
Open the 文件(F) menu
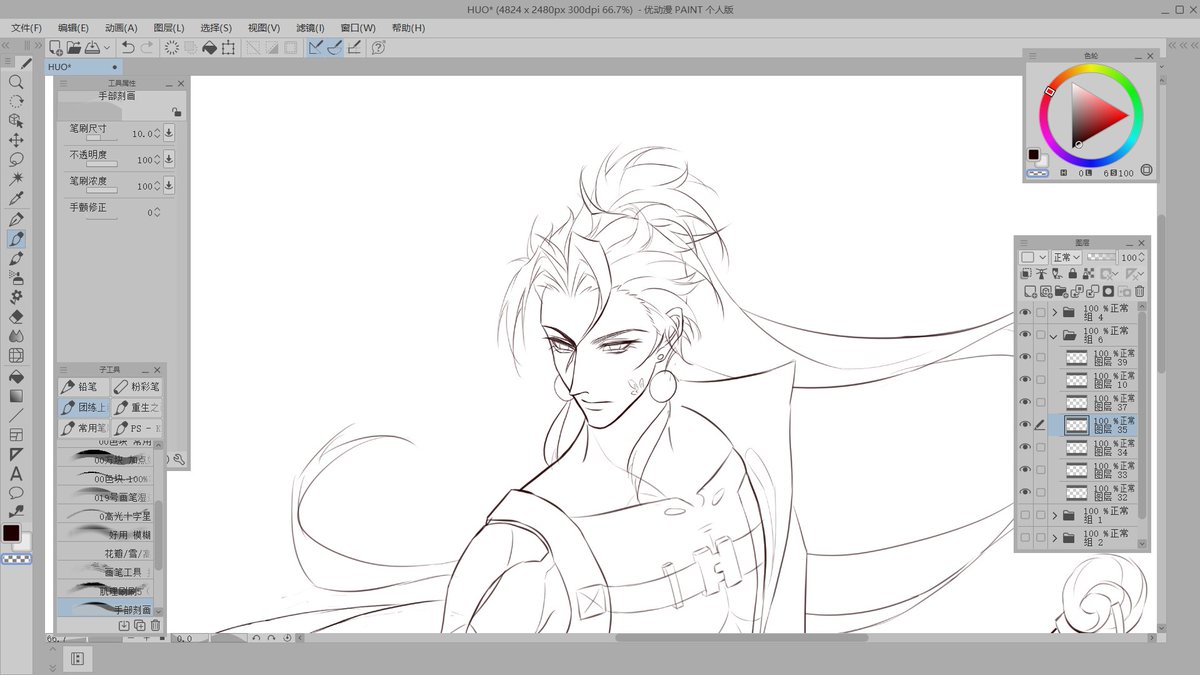27,28
